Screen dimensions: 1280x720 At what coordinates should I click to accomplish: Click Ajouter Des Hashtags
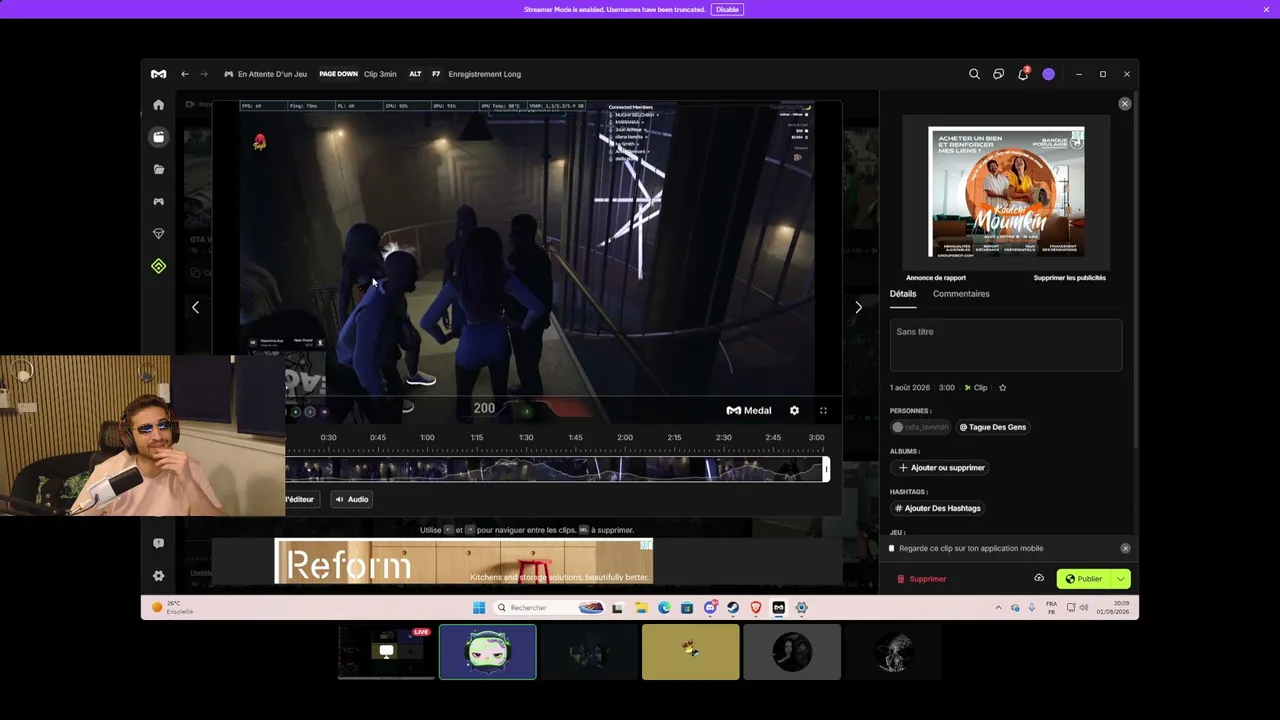click(938, 508)
